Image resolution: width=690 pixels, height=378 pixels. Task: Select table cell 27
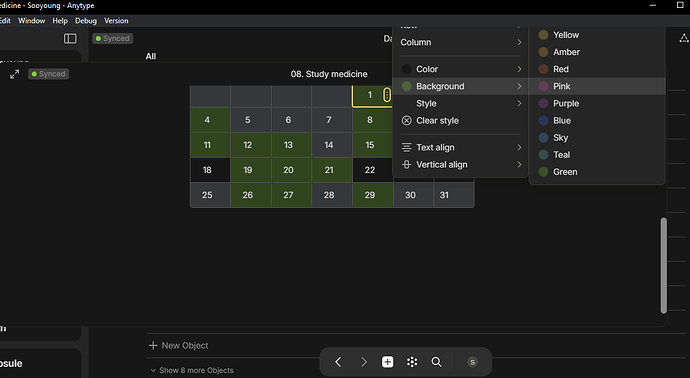(x=291, y=195)
